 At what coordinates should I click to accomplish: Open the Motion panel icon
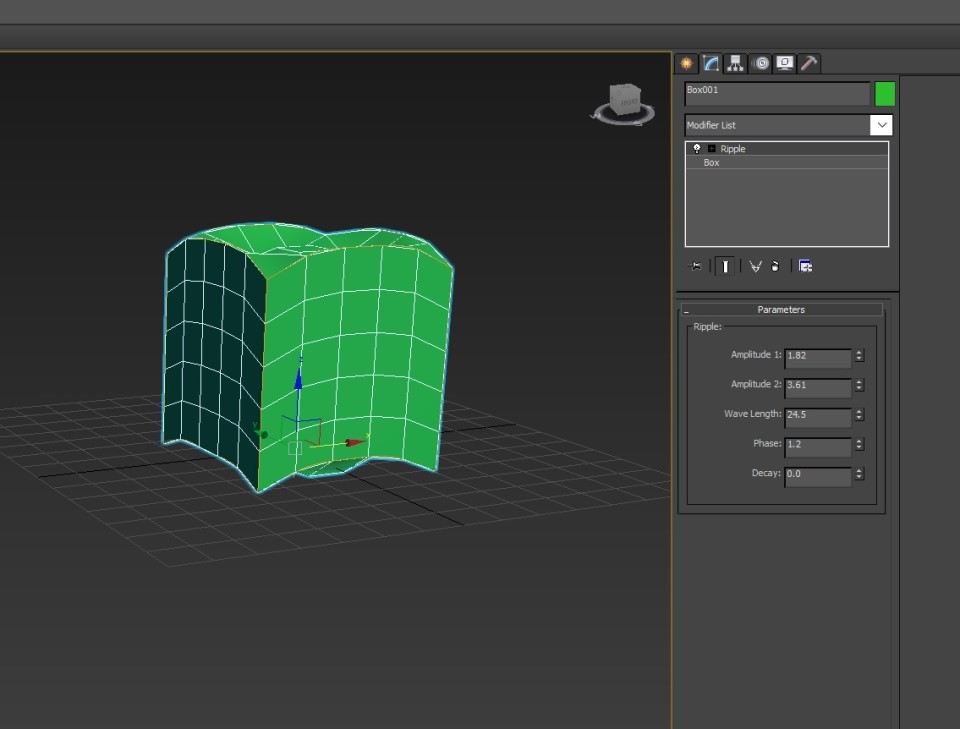click(761, 63)
